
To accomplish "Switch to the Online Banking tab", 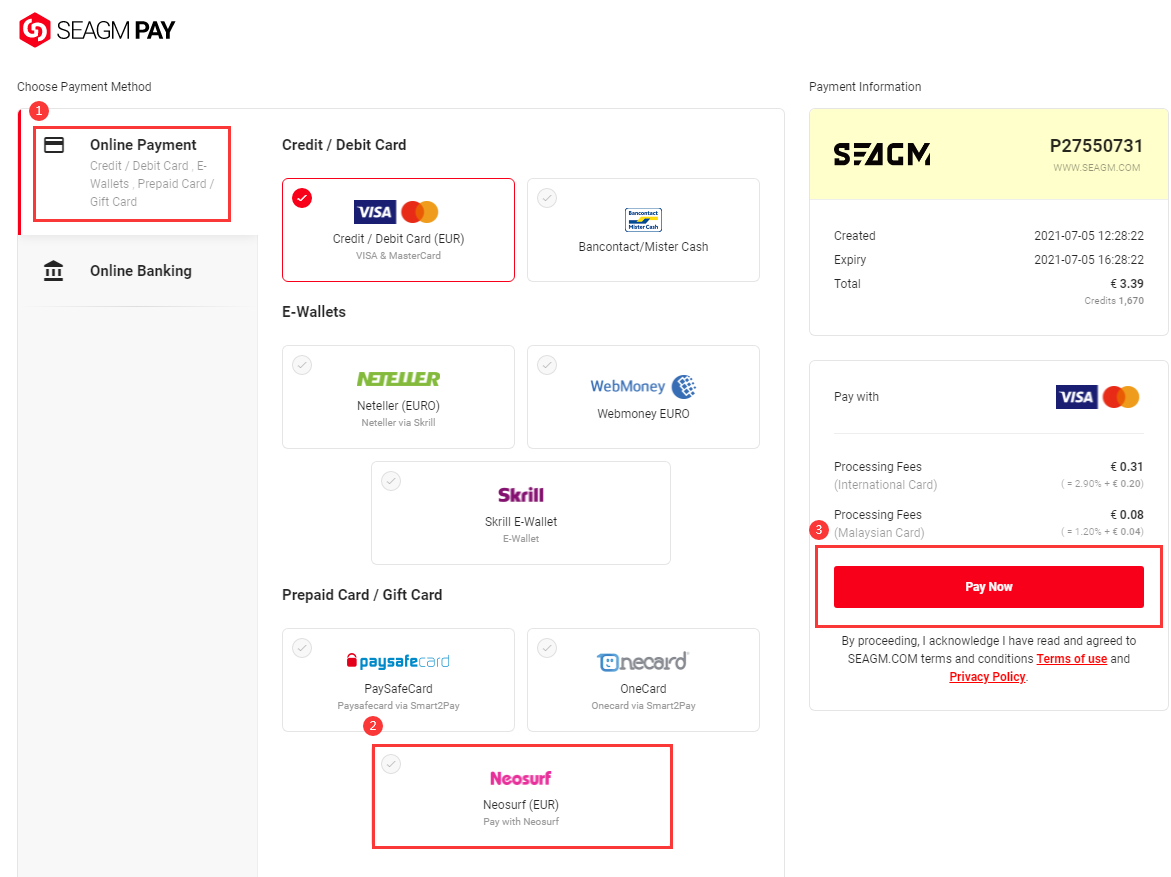I will pos(139,270).
